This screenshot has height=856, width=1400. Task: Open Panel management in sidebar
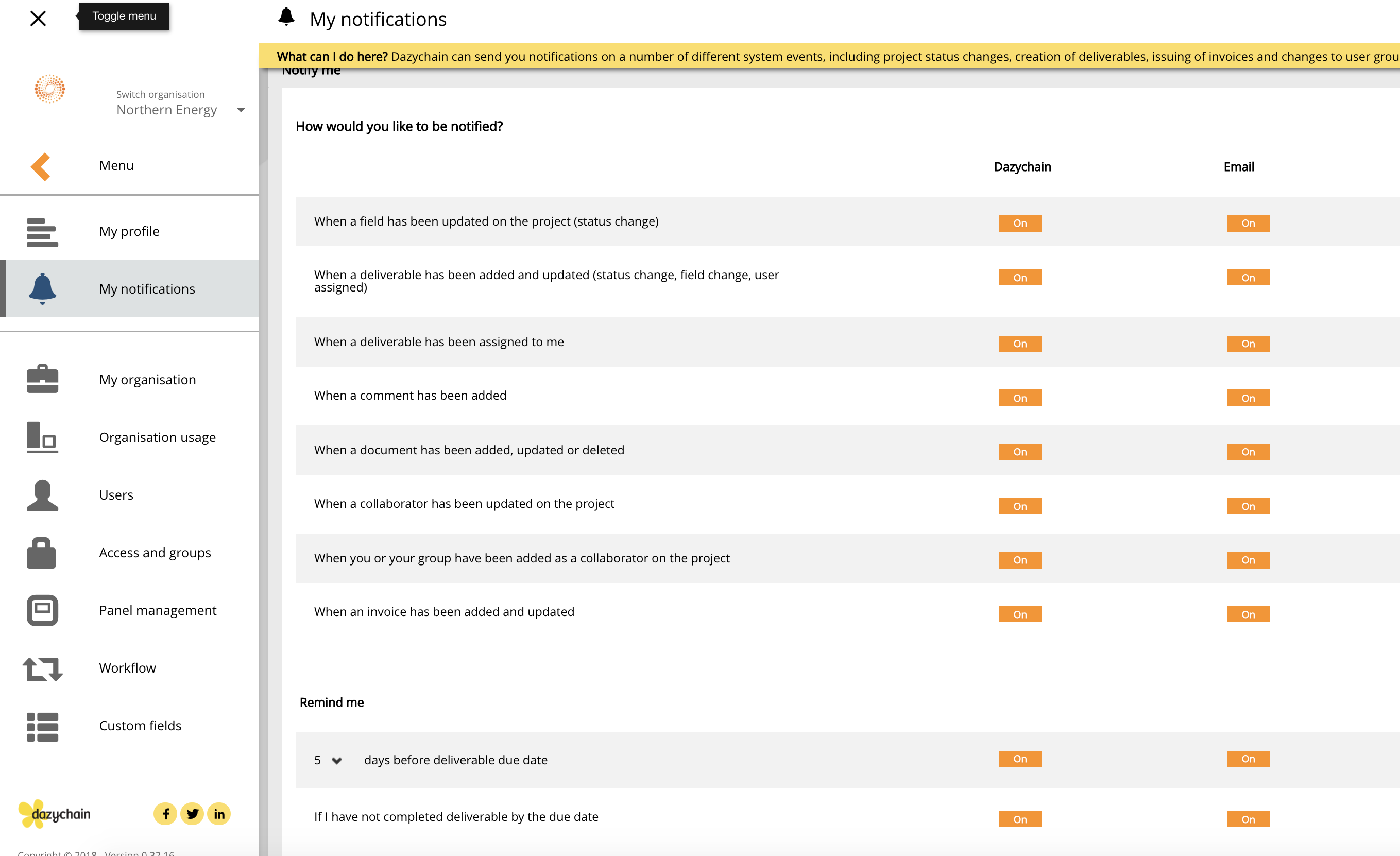coord(158,610)
